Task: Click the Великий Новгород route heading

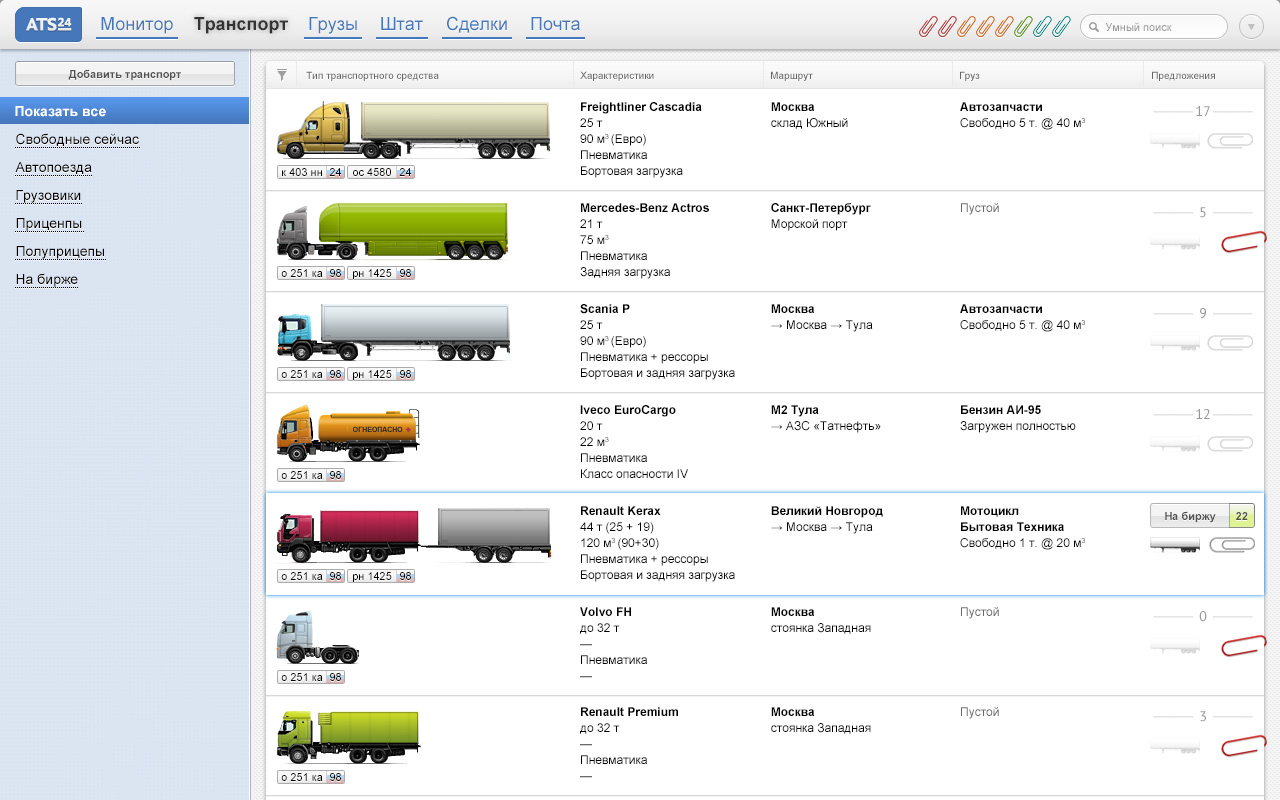Action: point(827,511)
